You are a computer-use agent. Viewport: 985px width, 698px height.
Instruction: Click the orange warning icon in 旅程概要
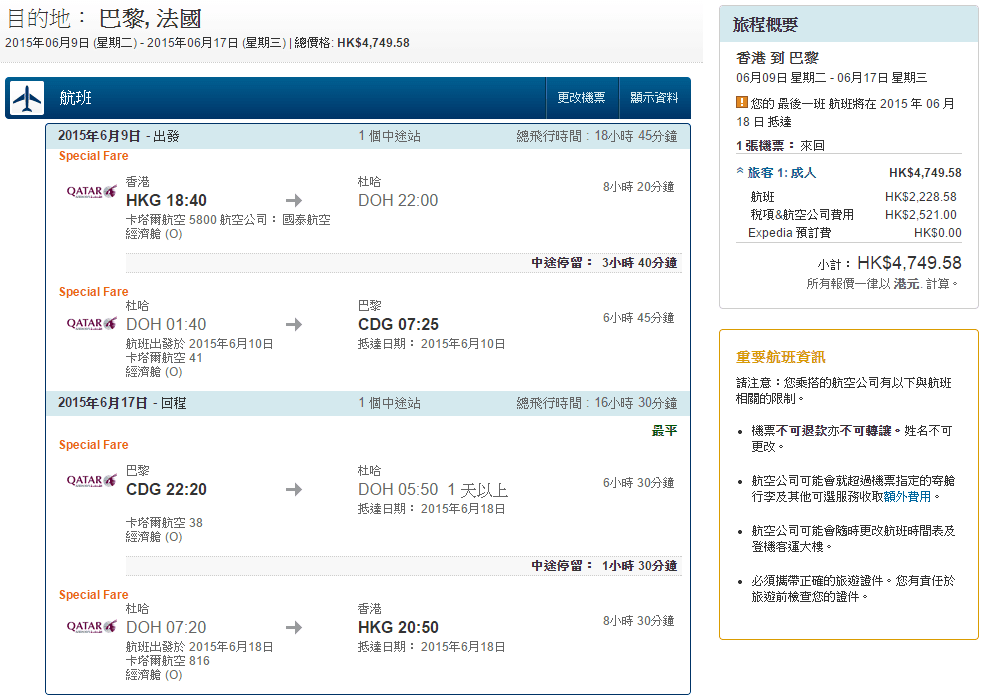[742, 102]
